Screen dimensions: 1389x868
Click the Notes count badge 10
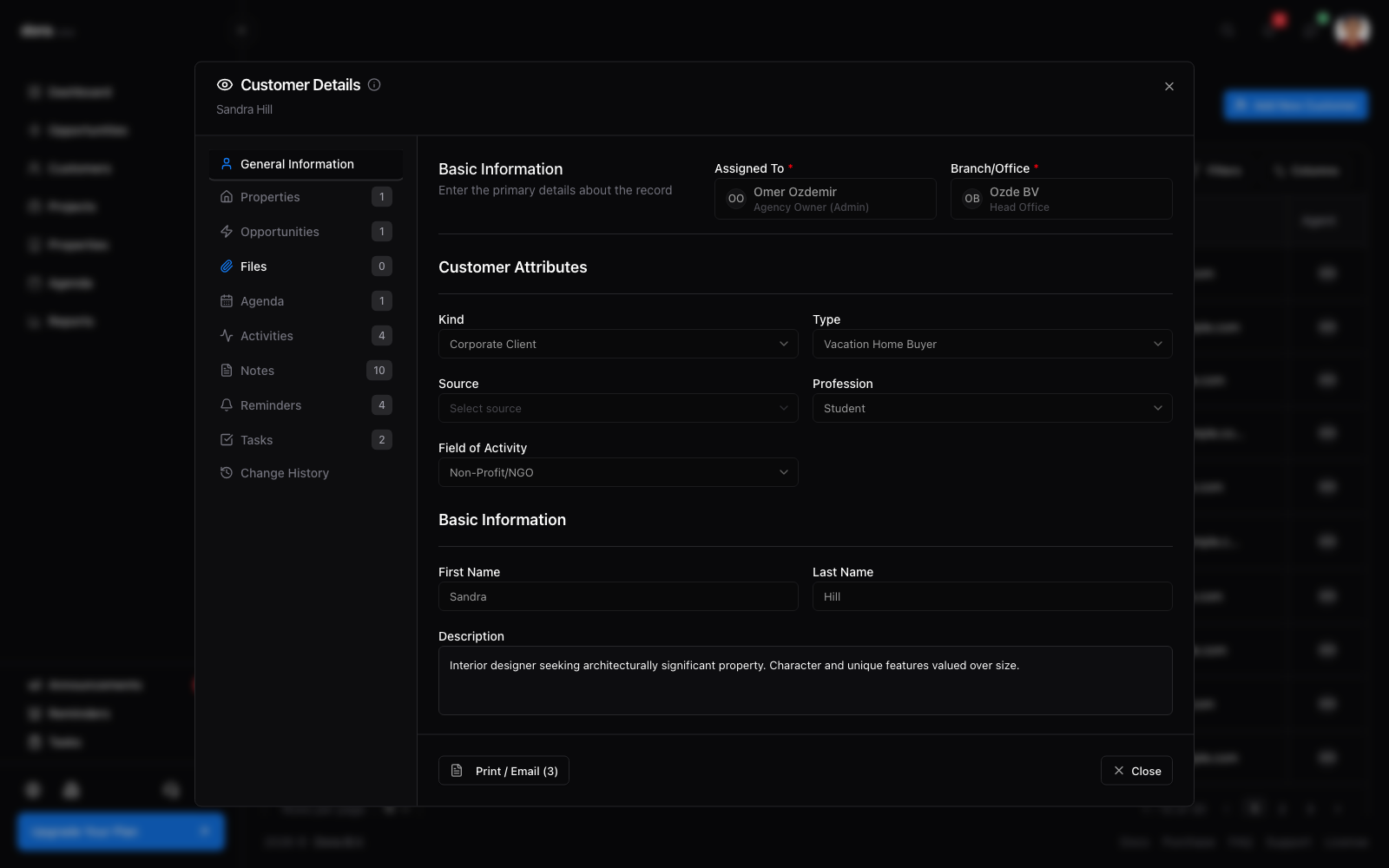coord(379,371)
